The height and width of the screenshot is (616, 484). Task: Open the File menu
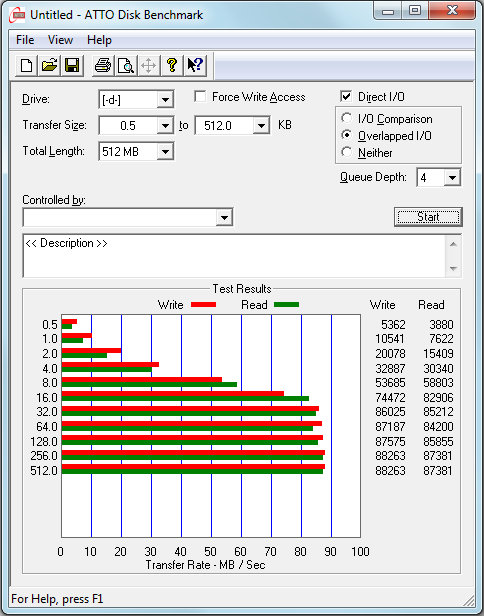click(25, 40)
